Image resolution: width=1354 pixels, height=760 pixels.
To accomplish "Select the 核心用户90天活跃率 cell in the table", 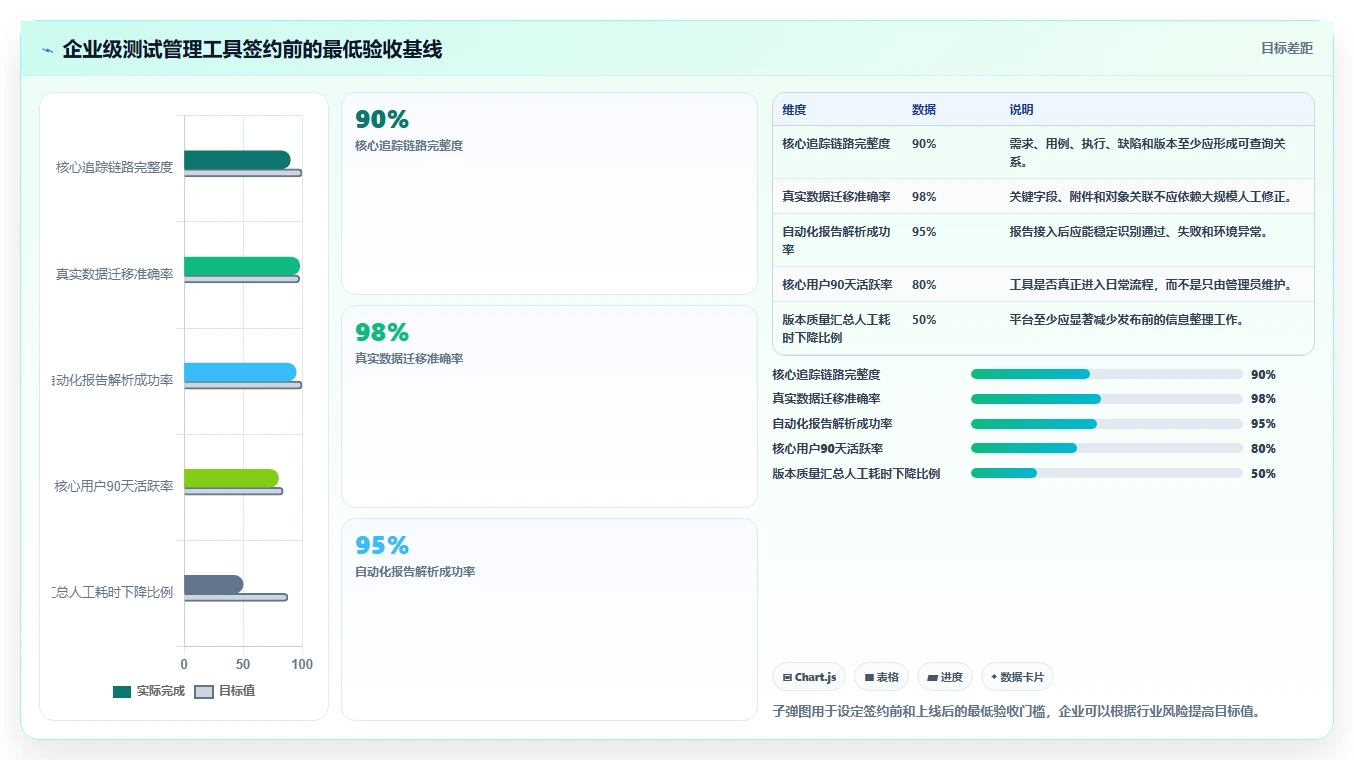I will pyautogui.click(x=837, y=285).
